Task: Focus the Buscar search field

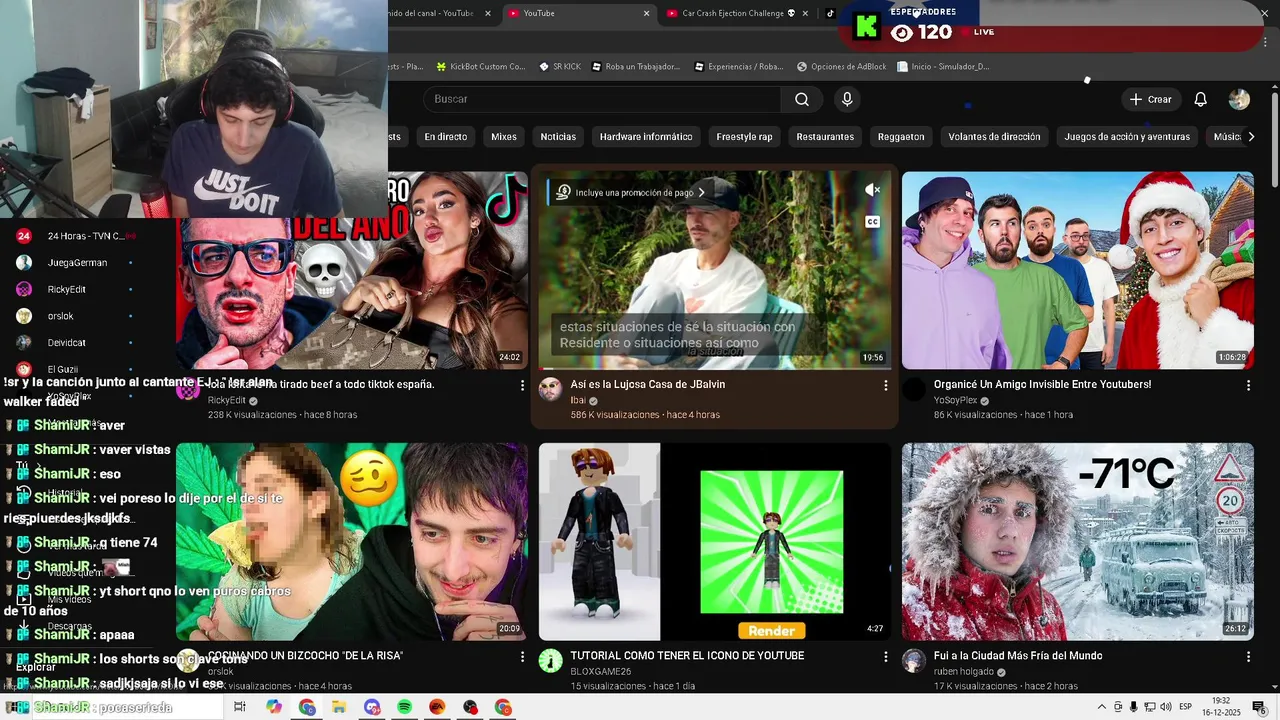Action: tap(603, 99)
